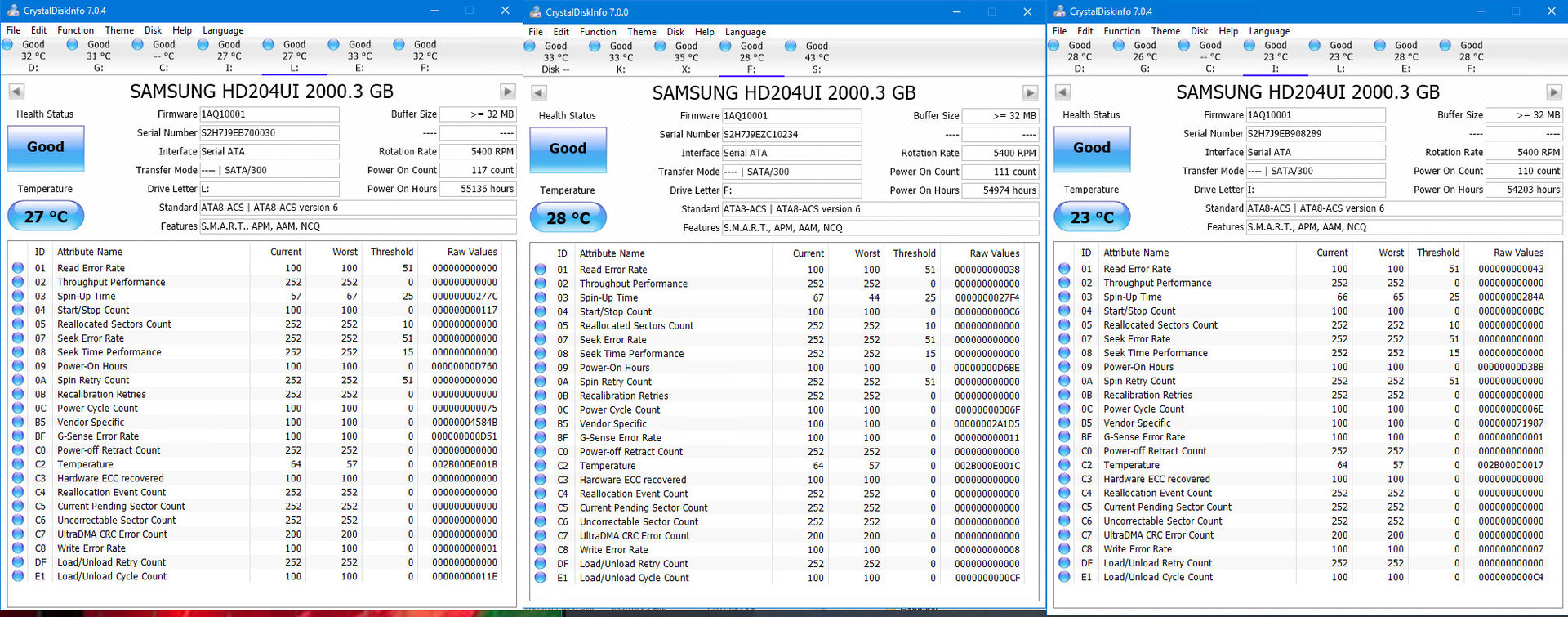Click the CrystalDiskInfo 7.0.0 title bar icon
Screen dimensions: 1568x617
(536, 12)
